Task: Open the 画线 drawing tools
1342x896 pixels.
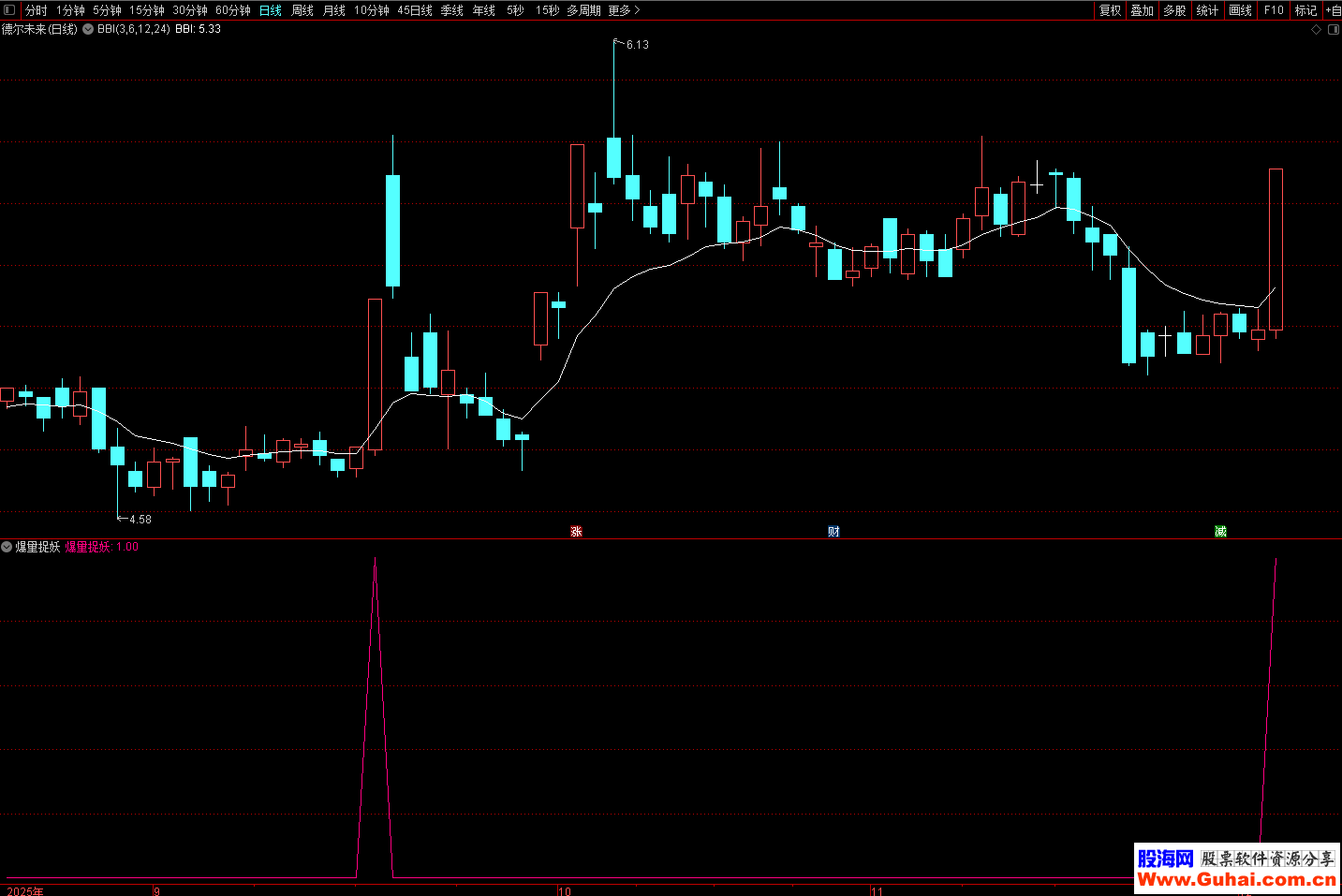Action: click(x=1240, y=10)
